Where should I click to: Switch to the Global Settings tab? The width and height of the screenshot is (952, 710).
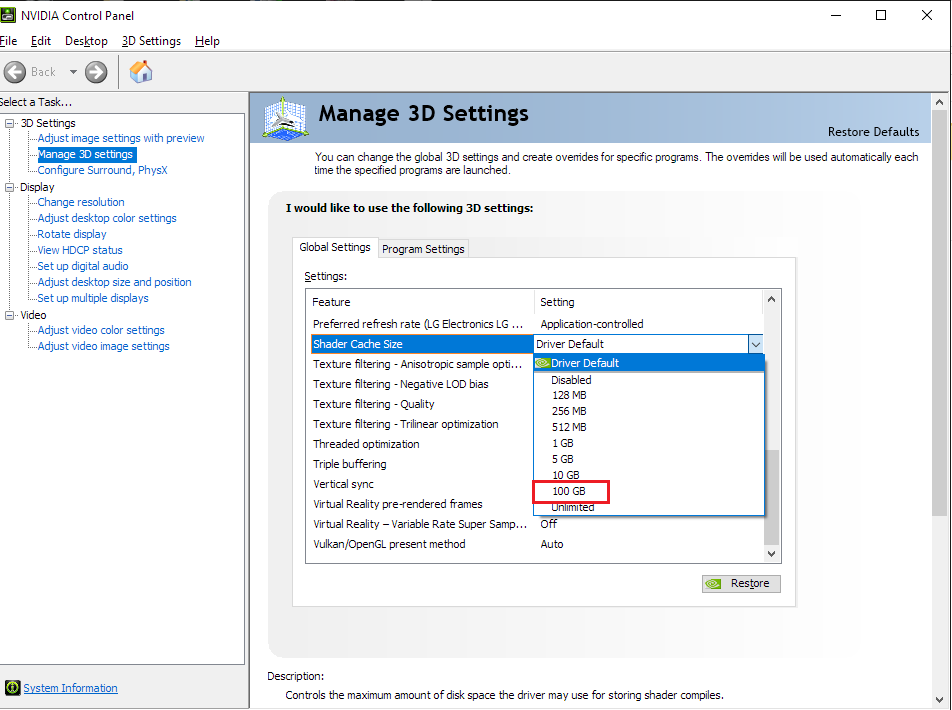335,247
